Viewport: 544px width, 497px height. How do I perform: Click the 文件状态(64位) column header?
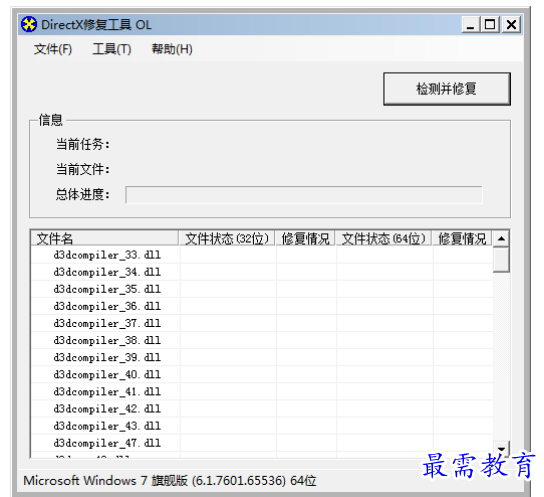[x=384, y=239]
